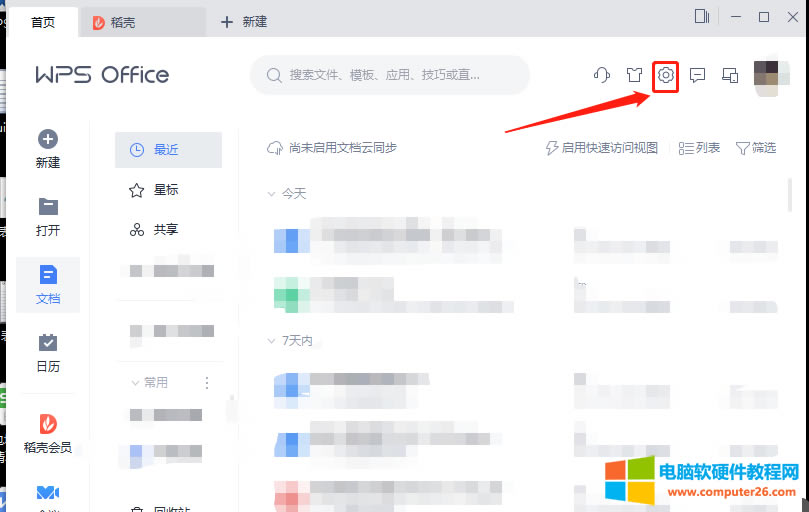Open the green spreadsheet file under 今天
Viewport: 809px width, 512px height.
525,294
